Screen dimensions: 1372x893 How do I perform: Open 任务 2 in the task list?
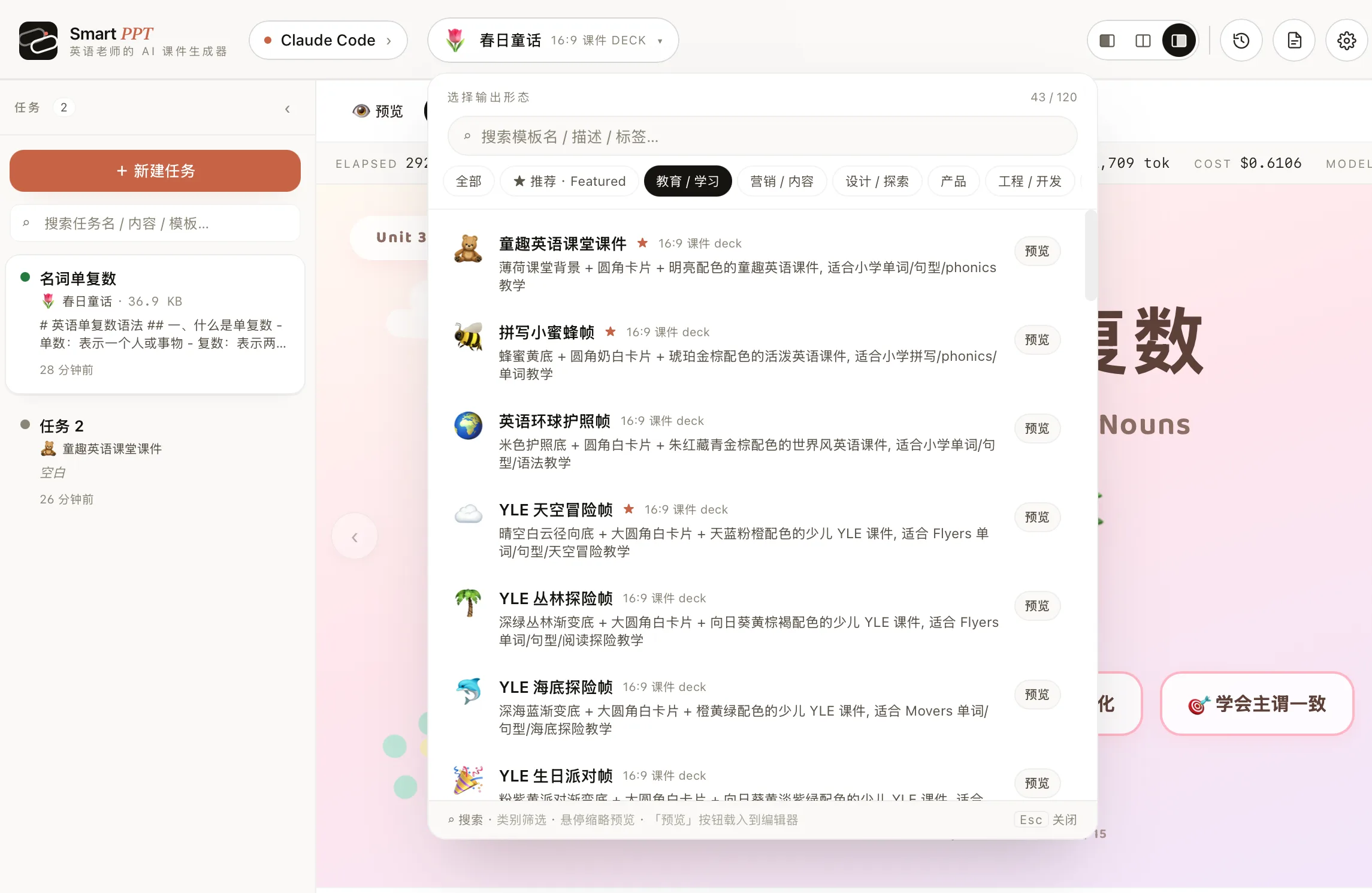tap(155, 461)
